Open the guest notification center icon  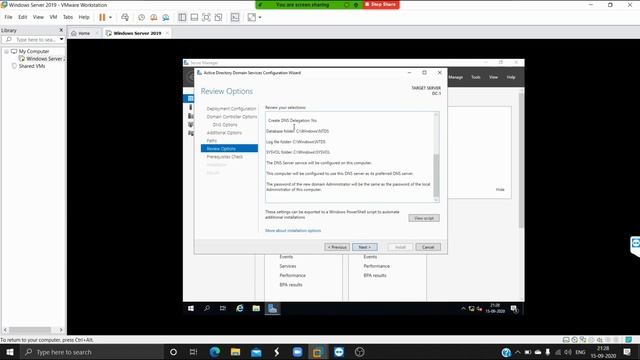click(x=514, y=309)
